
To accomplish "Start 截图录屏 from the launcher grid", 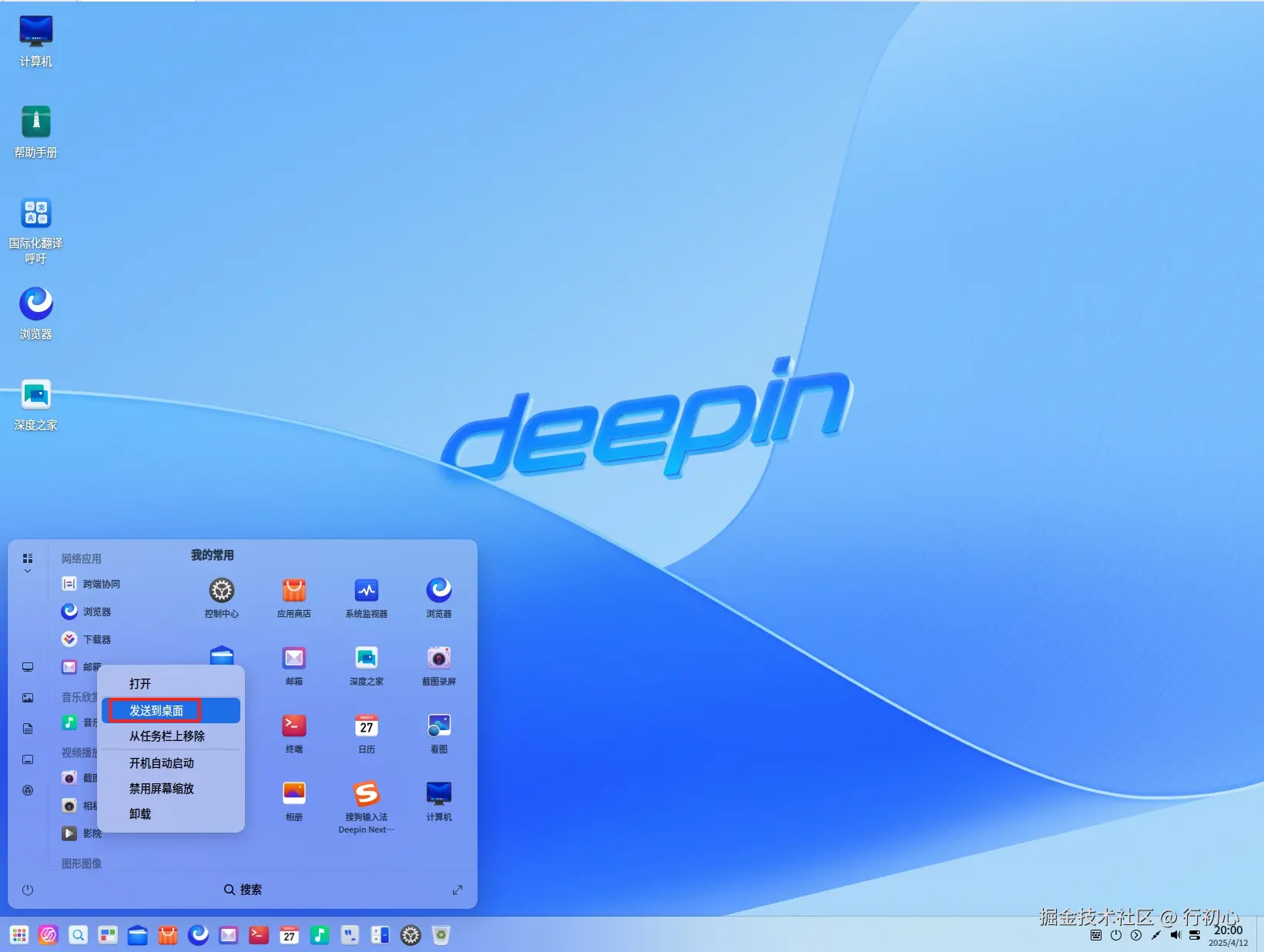I will tap(439, 665).
